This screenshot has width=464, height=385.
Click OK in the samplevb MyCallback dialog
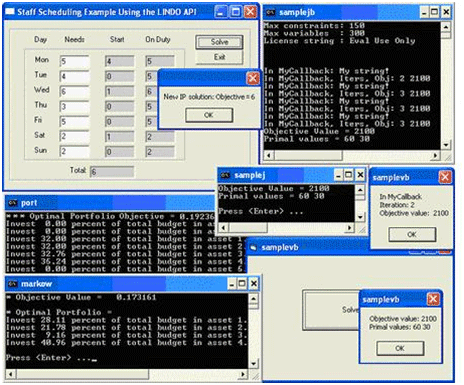pyautogui.click(x=412, y=234)
